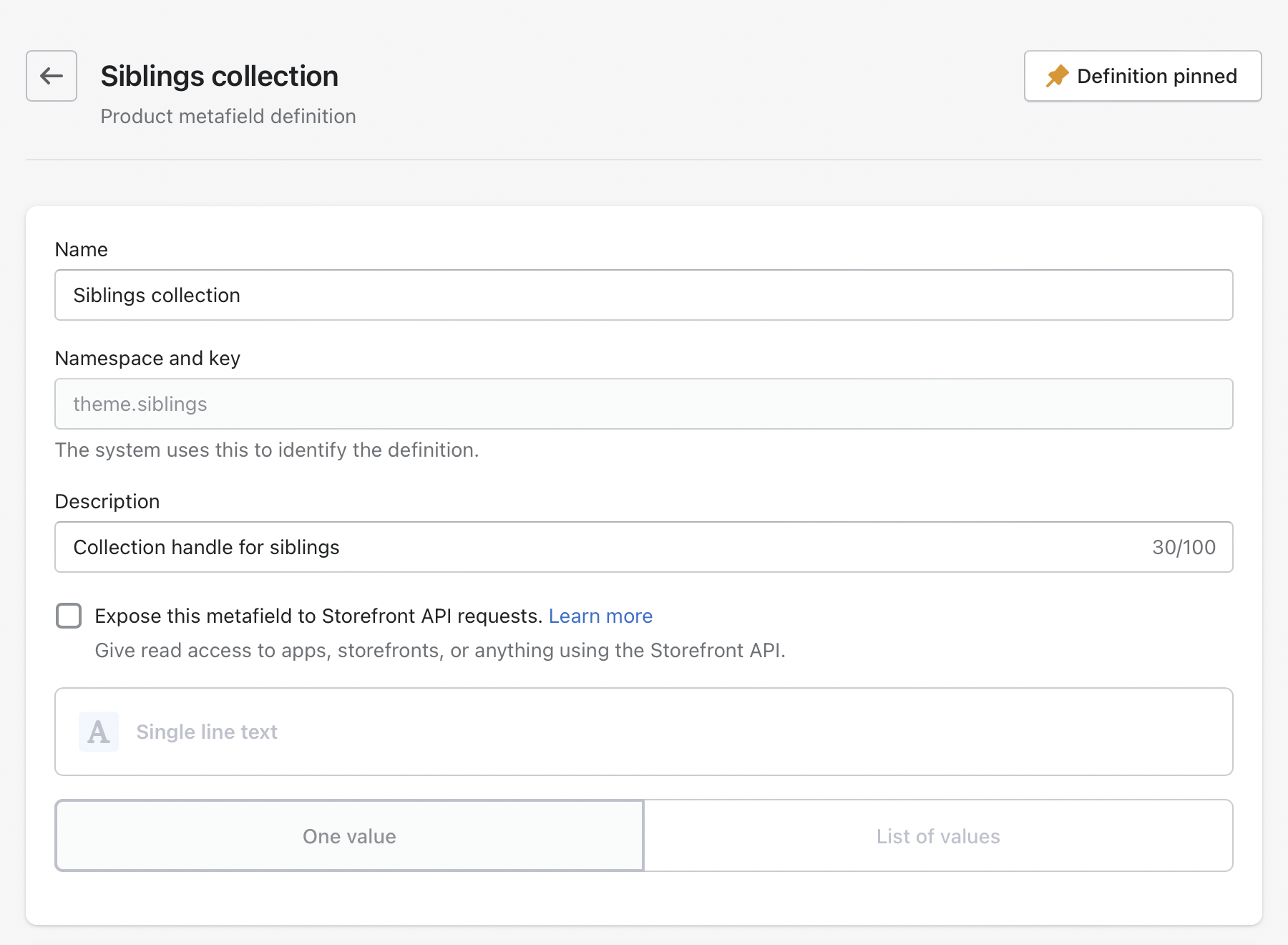Click the 'Give read access to apps' help text

pos(440,650)
